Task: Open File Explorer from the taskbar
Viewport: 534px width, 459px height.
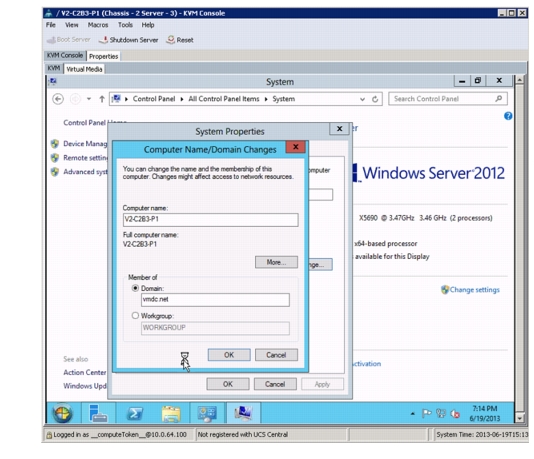Action: click(171, 413)
